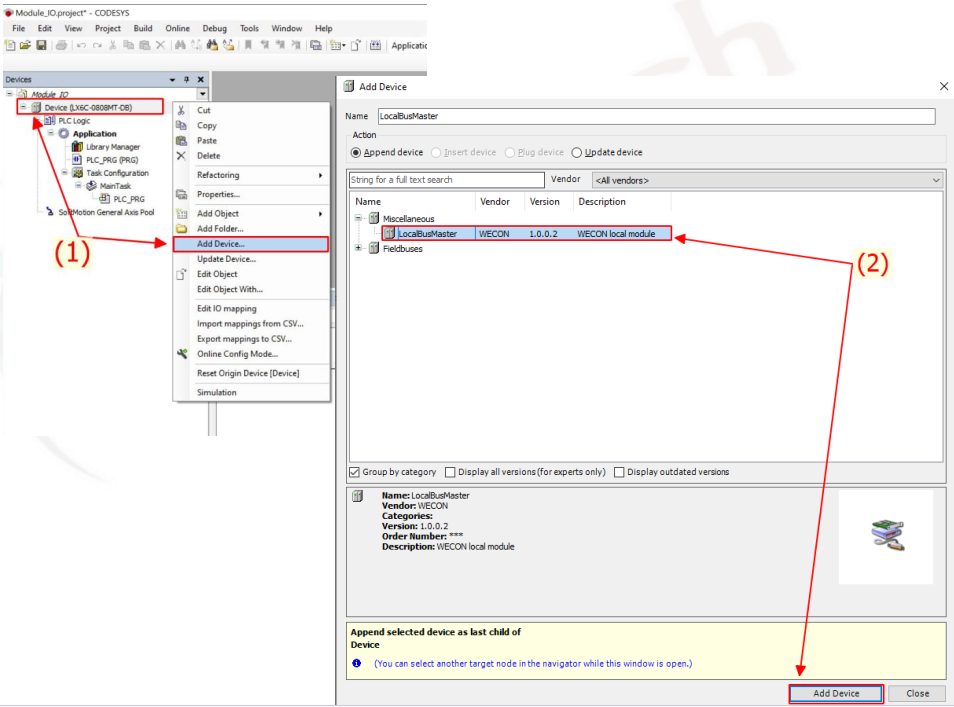Collapse the Miscellaneous category

(359, 218)
